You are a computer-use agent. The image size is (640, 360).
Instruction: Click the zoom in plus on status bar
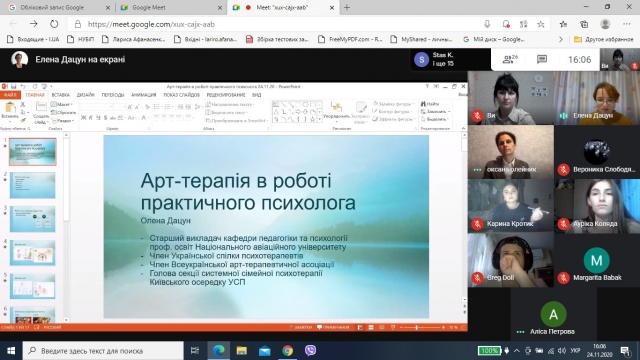coord(444,327)
